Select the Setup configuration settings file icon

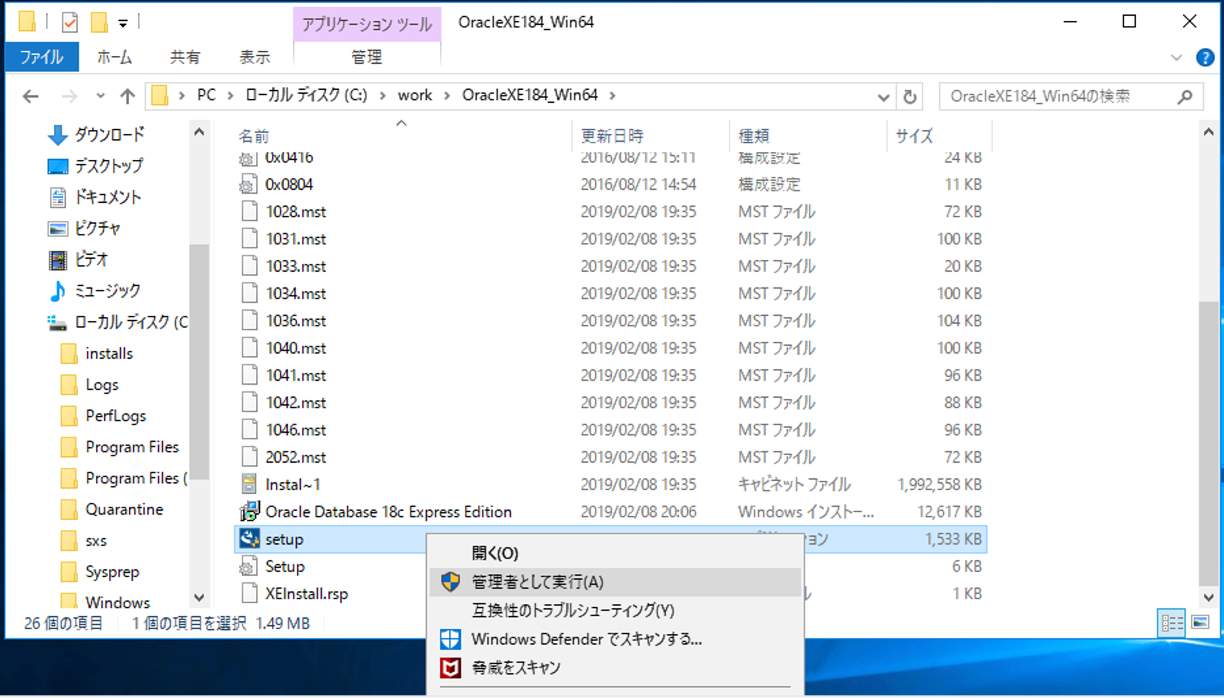click(x=248, y=566)
